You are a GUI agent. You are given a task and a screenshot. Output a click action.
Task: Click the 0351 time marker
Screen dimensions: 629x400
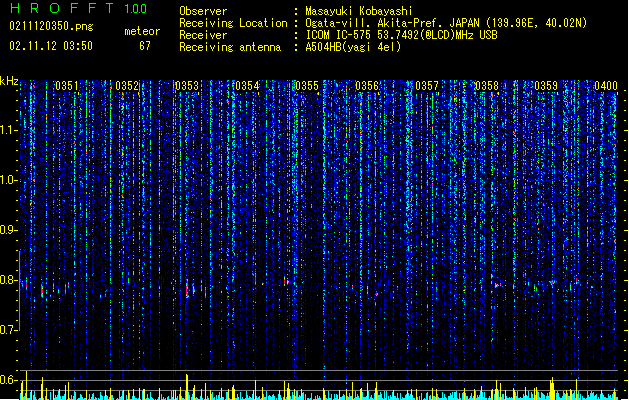point(67,86)
